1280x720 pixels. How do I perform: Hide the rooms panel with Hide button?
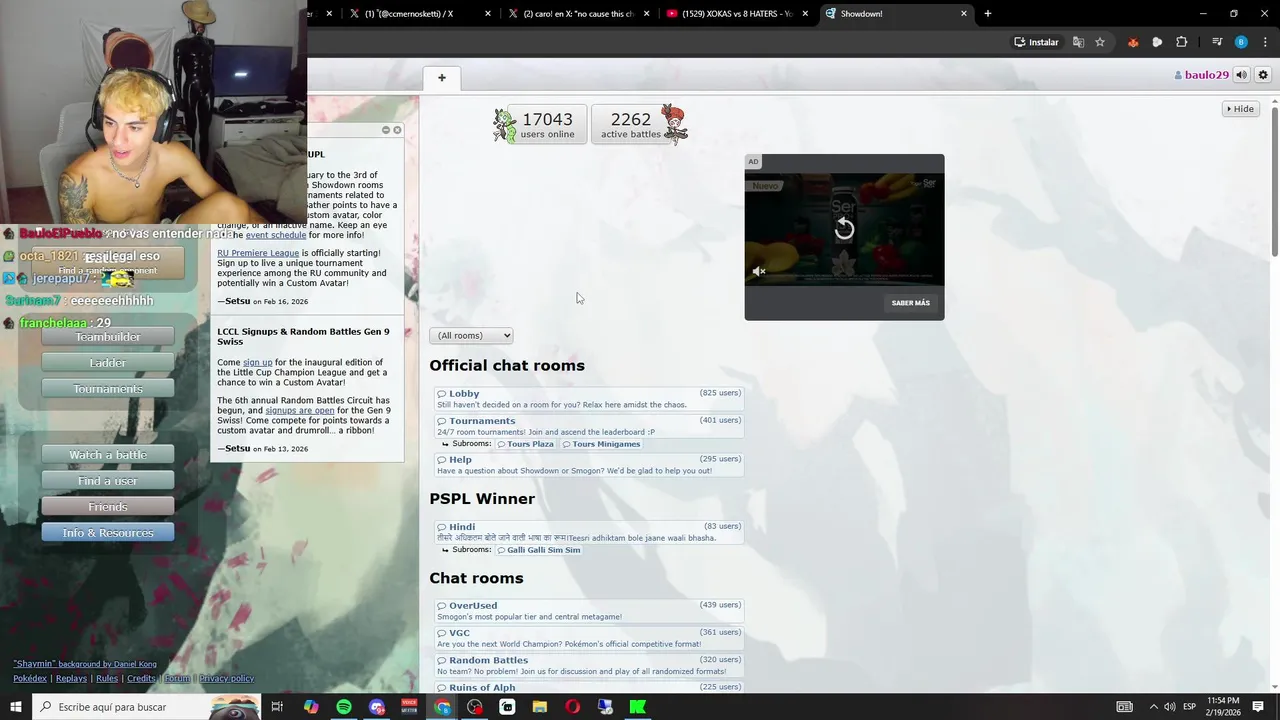(1241, 109)
